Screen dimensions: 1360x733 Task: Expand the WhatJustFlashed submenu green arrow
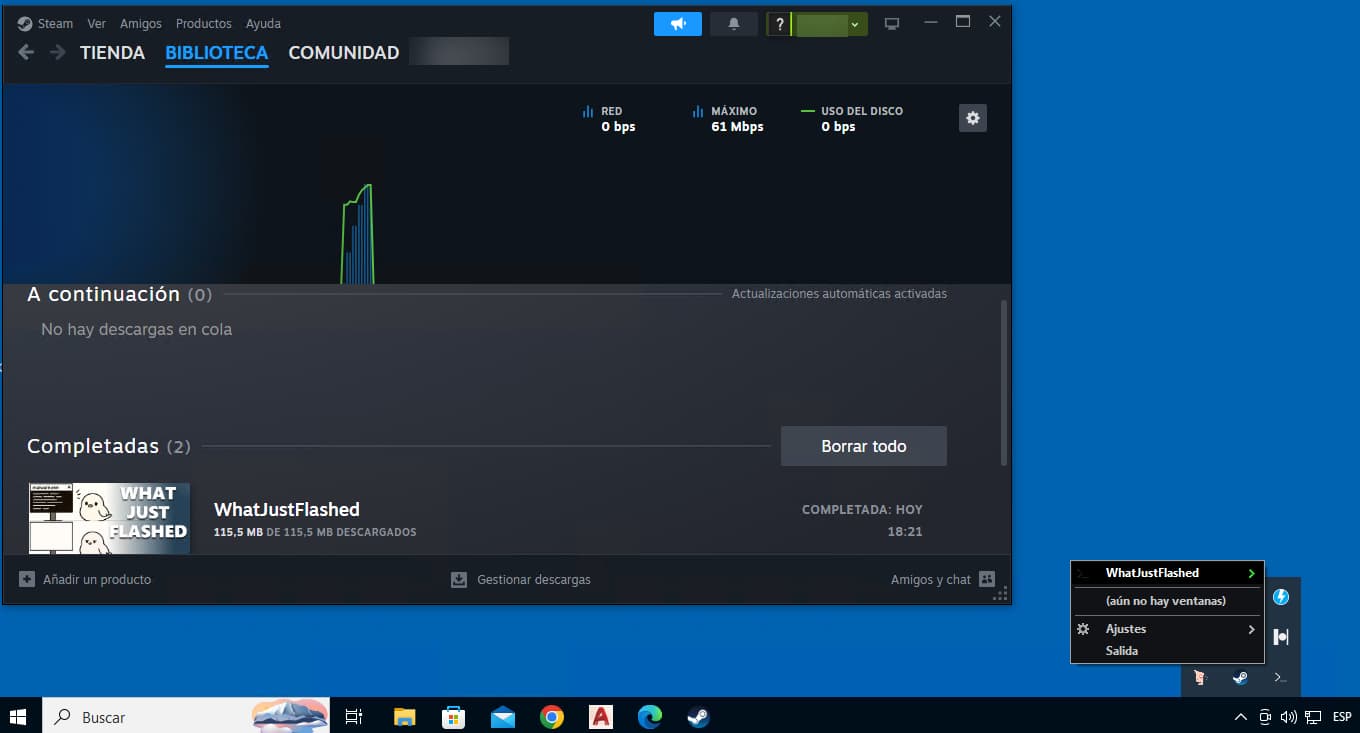1251,573
